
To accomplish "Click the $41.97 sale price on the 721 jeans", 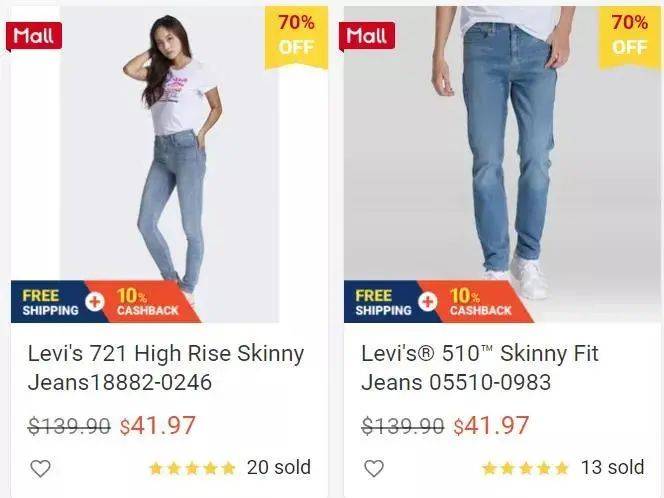I will (158, 426).
